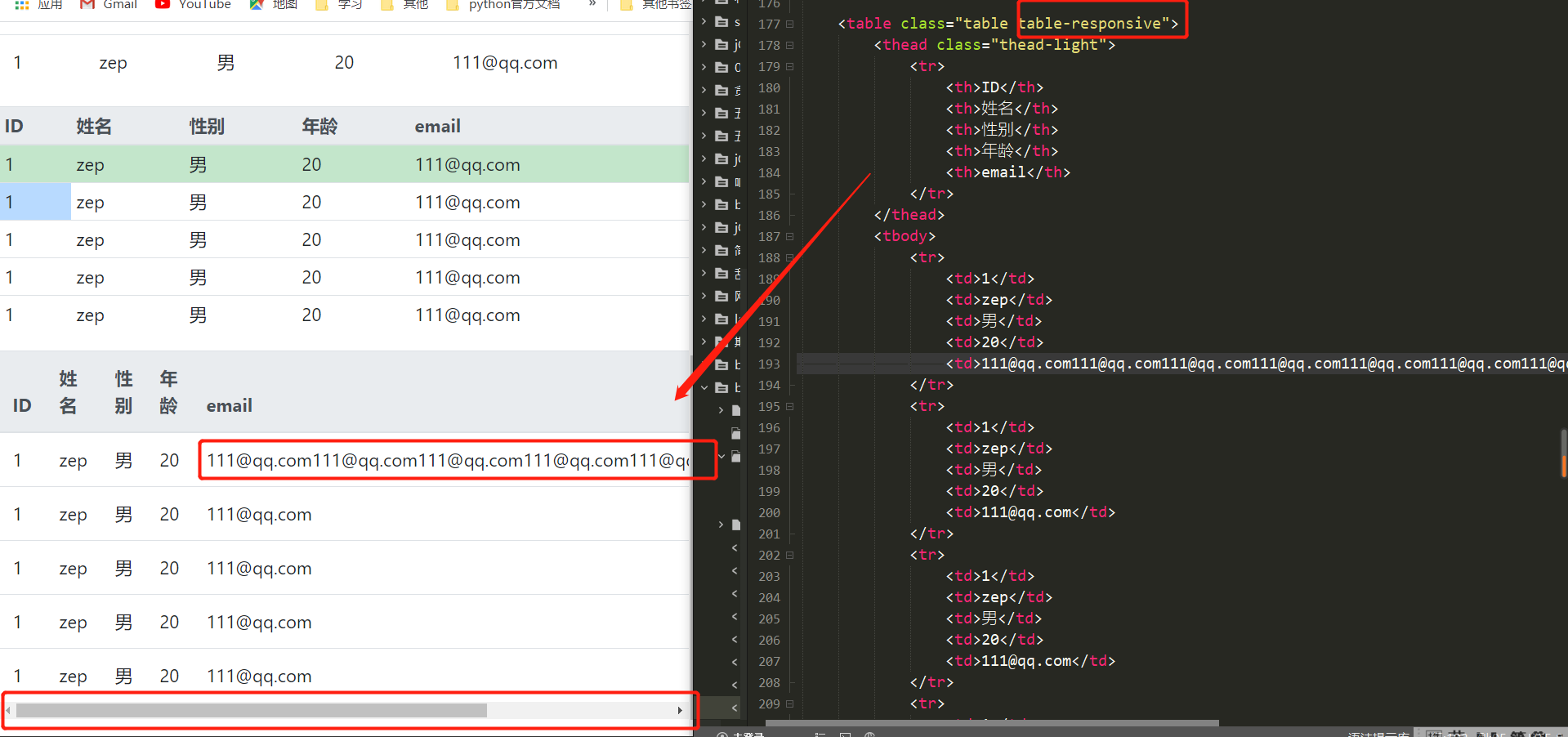Click the left arrow of the browser horizontal scrollbar

[8, 710]
